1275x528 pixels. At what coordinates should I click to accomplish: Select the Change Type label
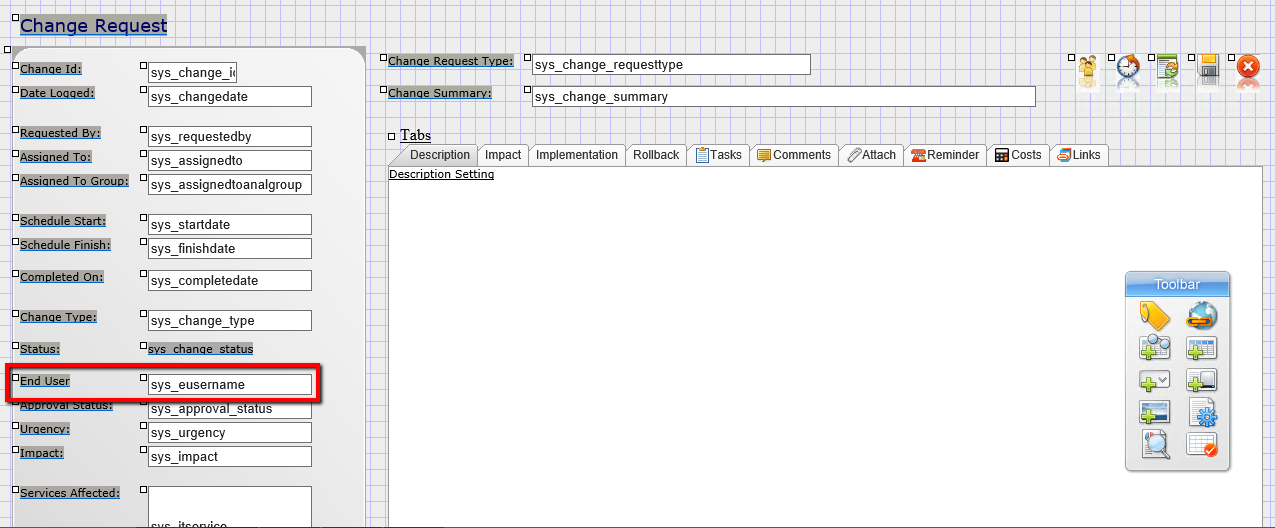coord(58,317)
